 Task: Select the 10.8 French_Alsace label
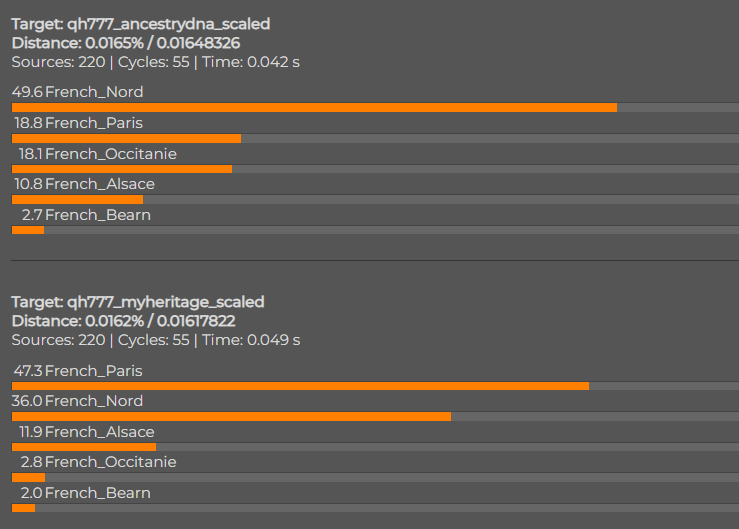84,184
